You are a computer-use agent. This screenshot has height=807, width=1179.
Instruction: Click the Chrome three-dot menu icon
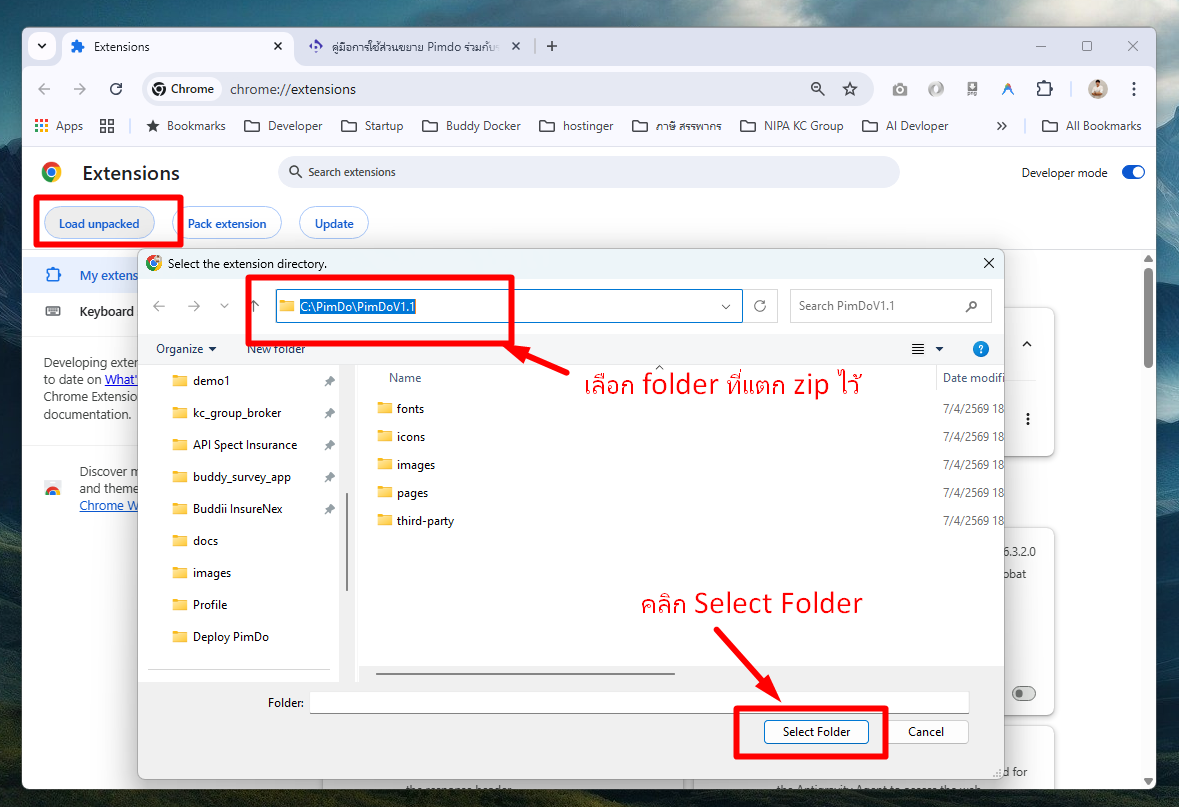pyautogui.click(x=1133, y=89)
